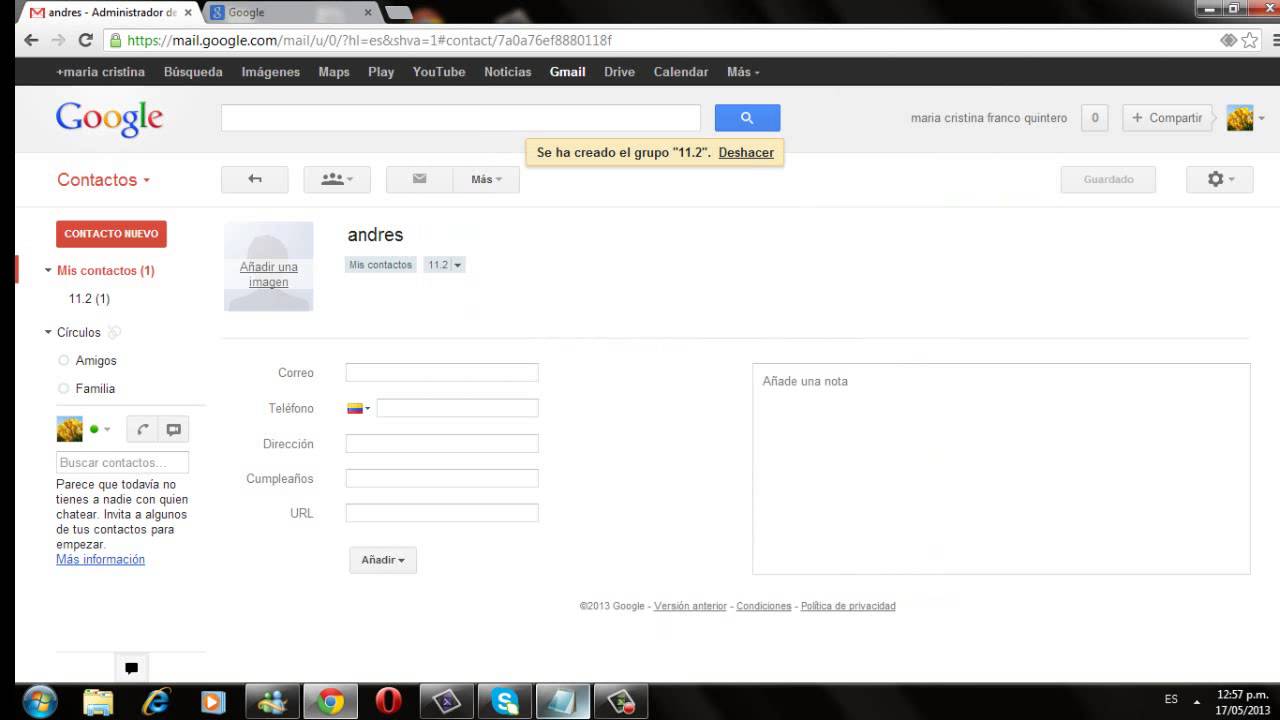Open Búsqueda in Google bar
Screen dimensions: 1280x720
click(x=193, y=72)
